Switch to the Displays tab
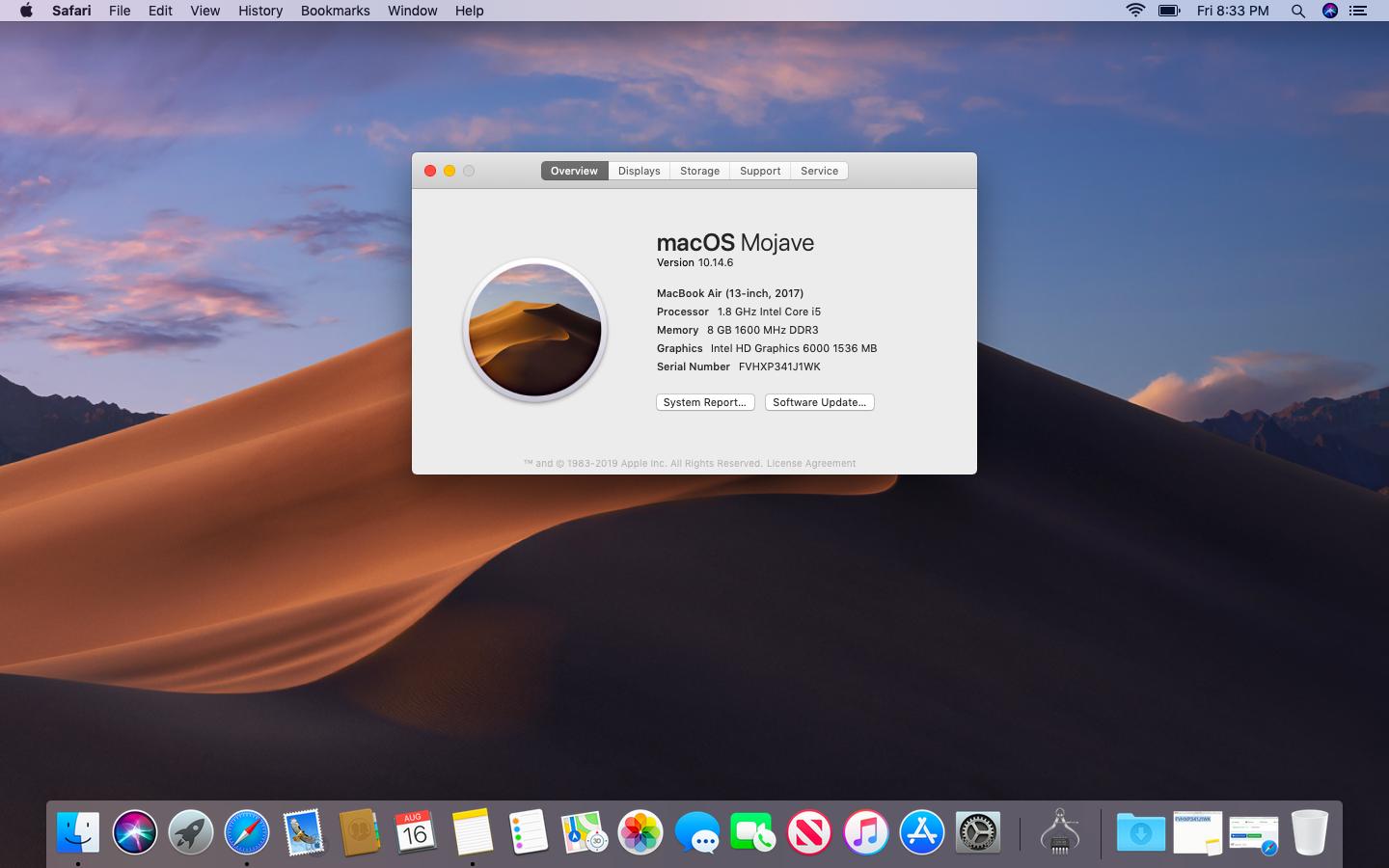The height and width of the screenshot is (868, 1389). pos(640,171)
